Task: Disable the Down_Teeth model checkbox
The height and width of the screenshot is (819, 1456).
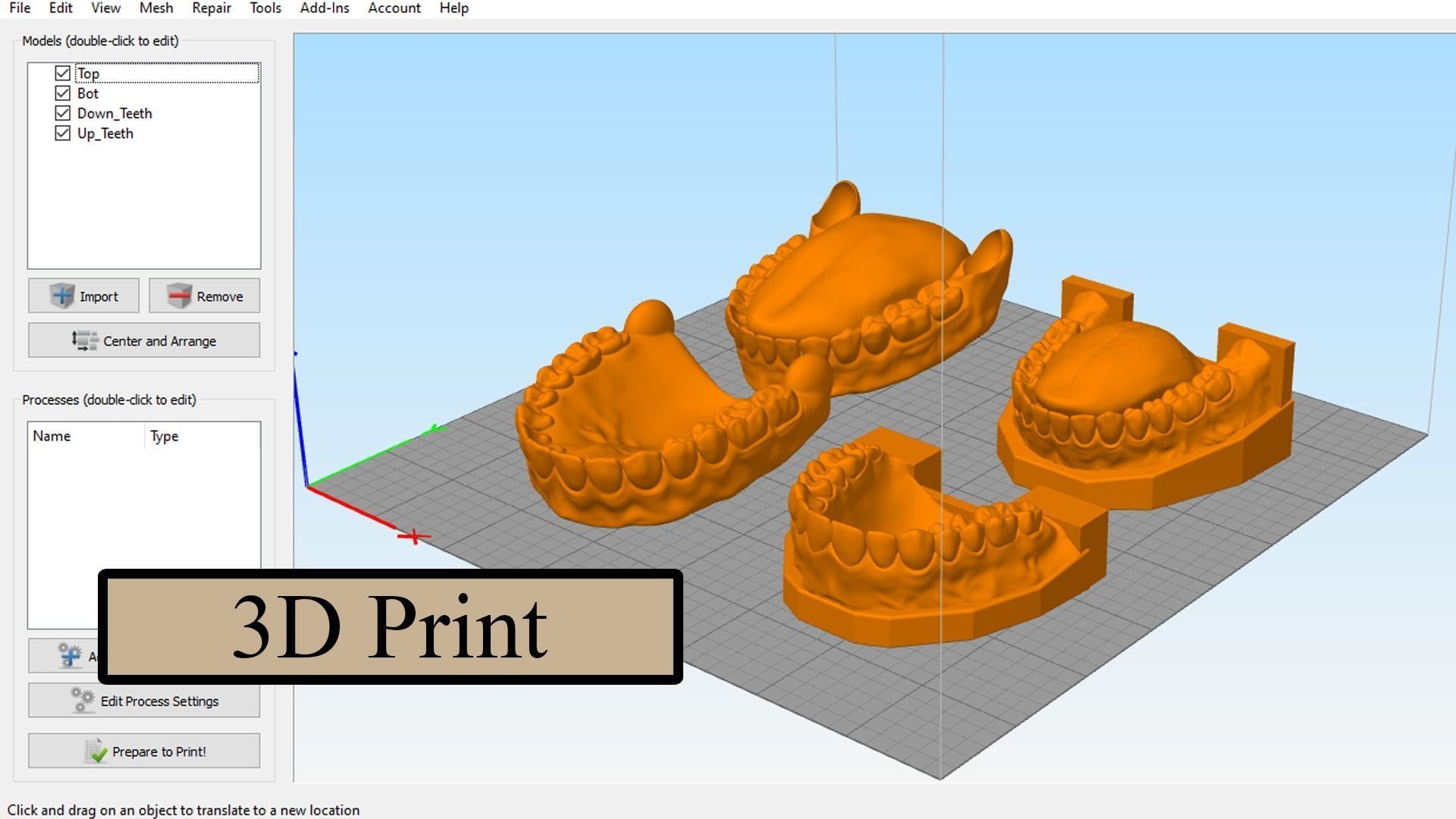Action: (63, 113)
